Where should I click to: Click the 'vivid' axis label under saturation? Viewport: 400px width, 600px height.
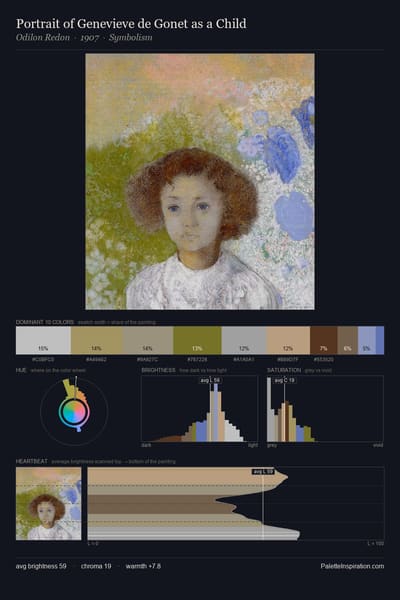tap(378, 445)
